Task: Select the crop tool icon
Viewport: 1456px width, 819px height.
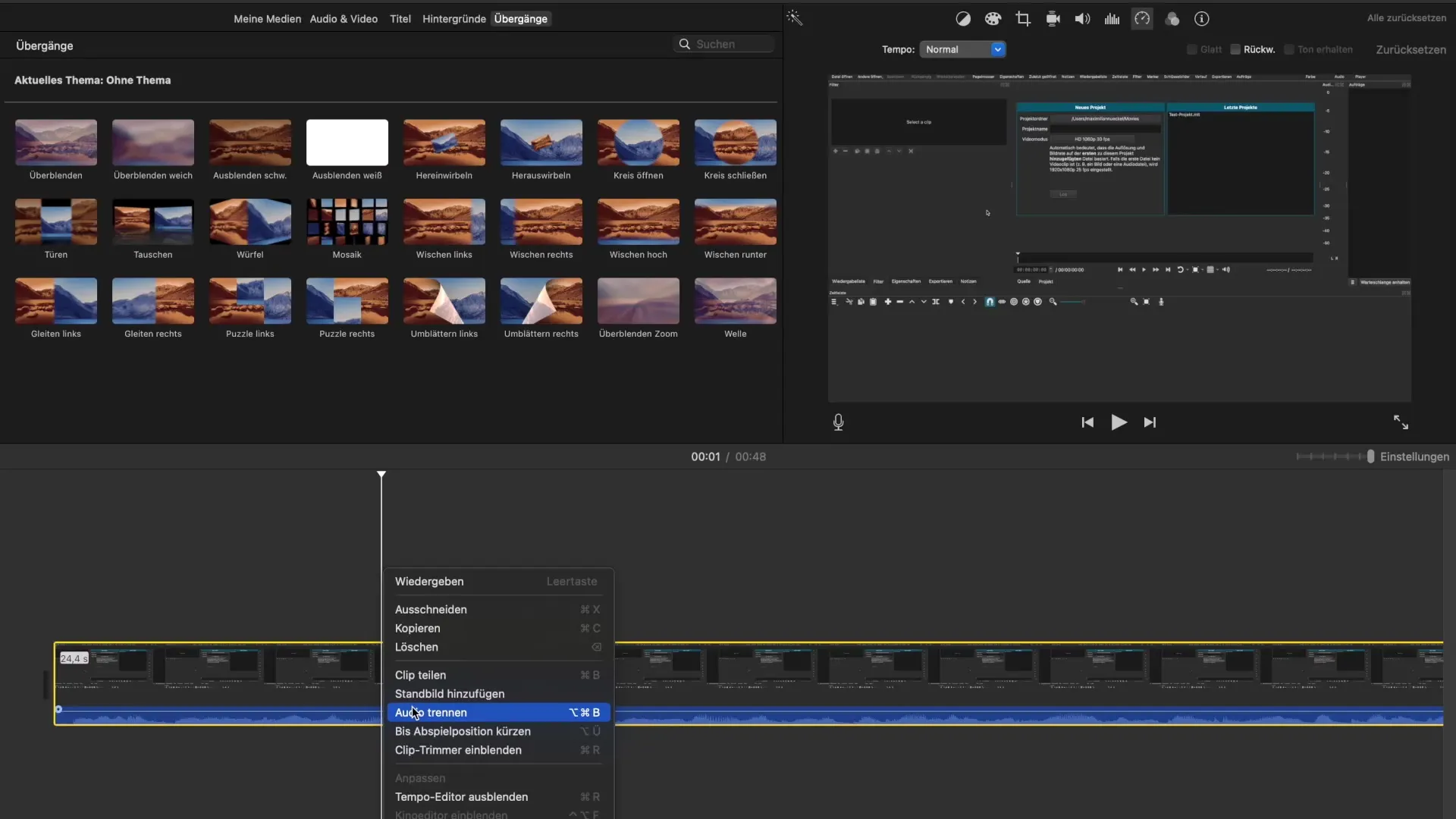Action: [x=1023, y=19]
